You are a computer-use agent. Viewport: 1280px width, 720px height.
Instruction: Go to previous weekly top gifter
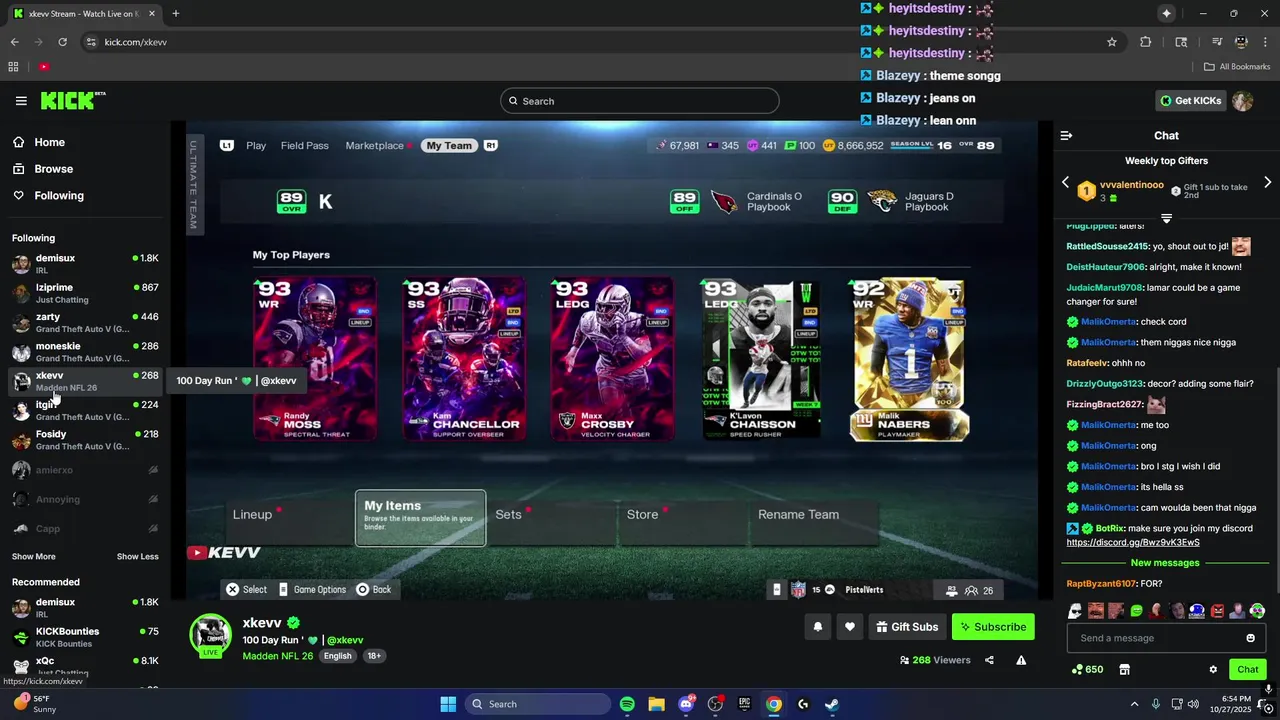click(1065, 183)
